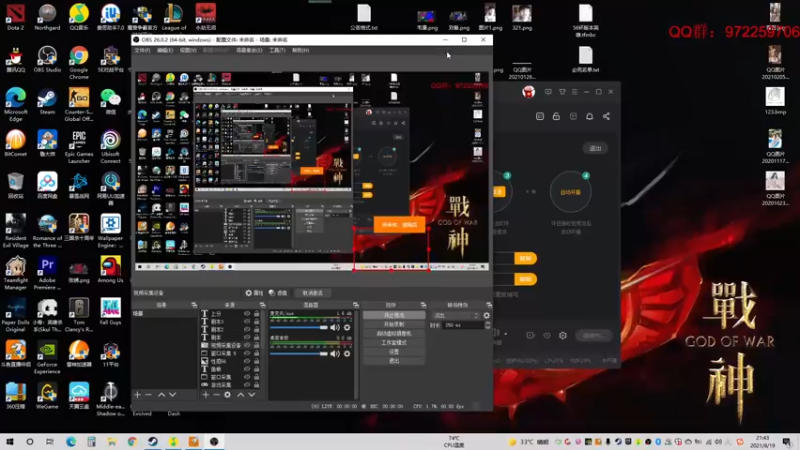Click the camera icon at bottom of streaming assistant
This screenshot has width=800, height=450.
[531, 335]
